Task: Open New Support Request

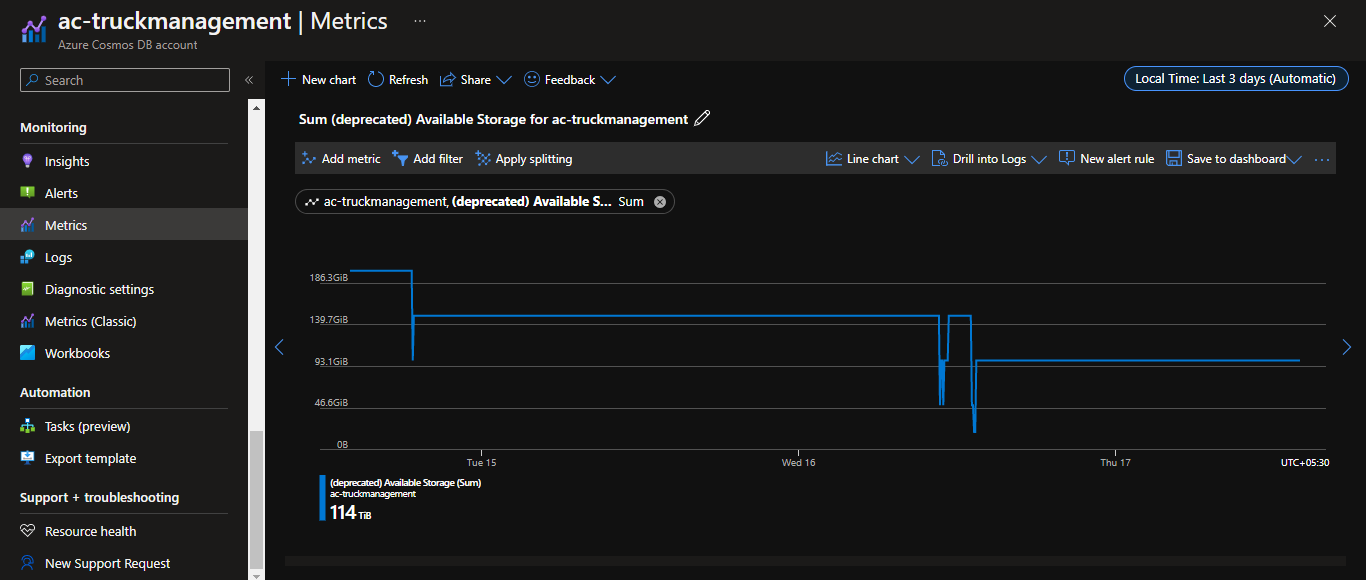Action: [107, 563]
